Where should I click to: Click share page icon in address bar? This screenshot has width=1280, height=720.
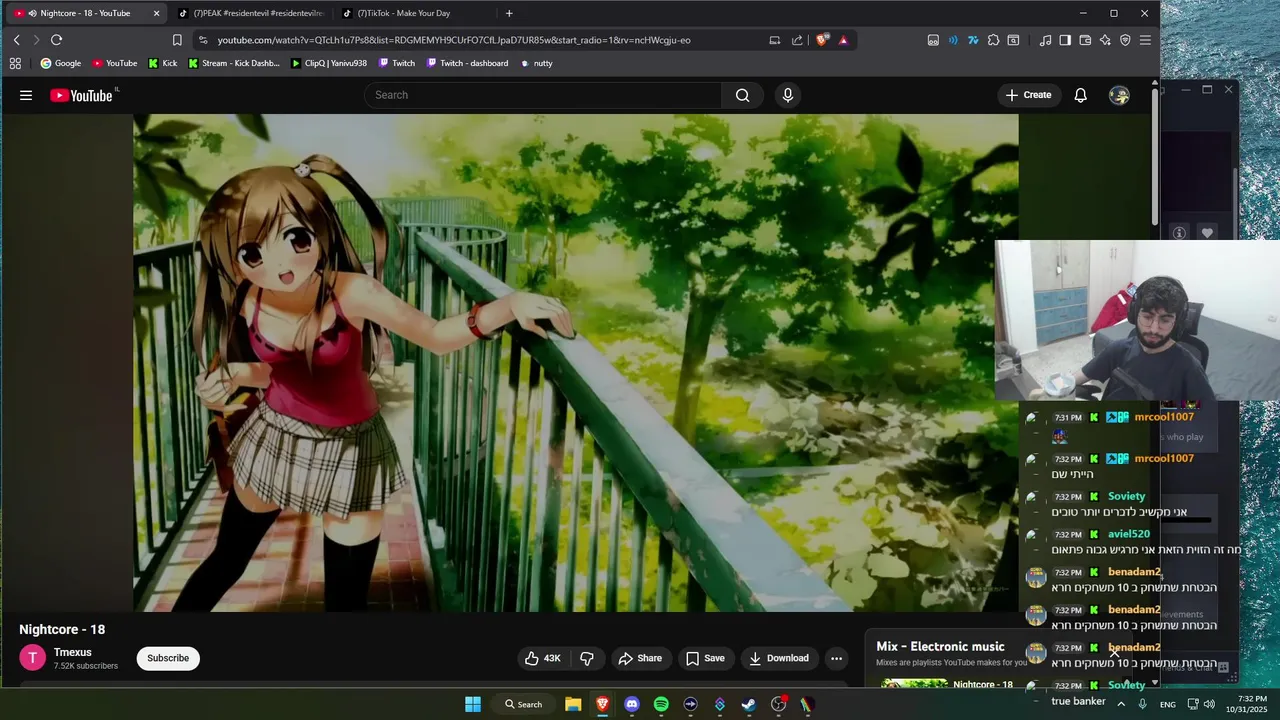[797, 40]
